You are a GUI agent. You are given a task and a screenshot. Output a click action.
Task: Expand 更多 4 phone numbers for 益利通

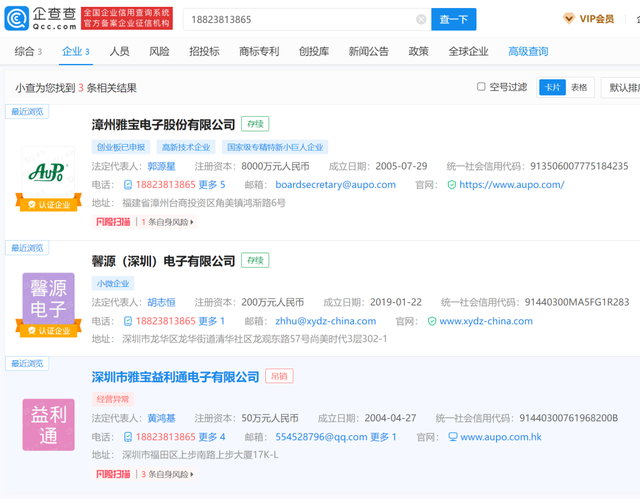(x=212, y=437)
